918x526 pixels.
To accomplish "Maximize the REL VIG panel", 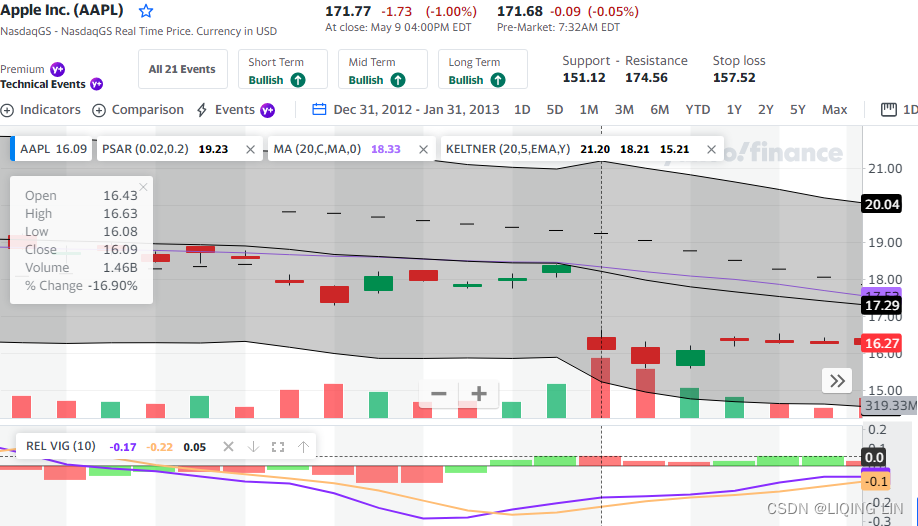I will click(x=278, y=447).
